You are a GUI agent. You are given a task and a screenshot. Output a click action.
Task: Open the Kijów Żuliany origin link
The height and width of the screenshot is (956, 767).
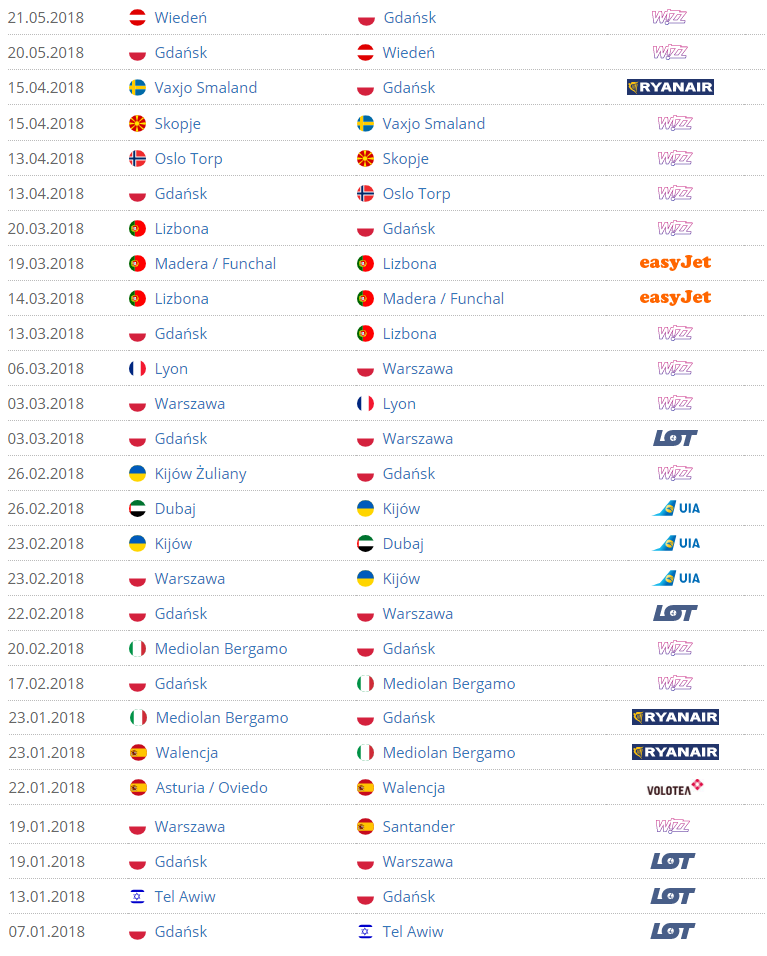click(201, 474)
